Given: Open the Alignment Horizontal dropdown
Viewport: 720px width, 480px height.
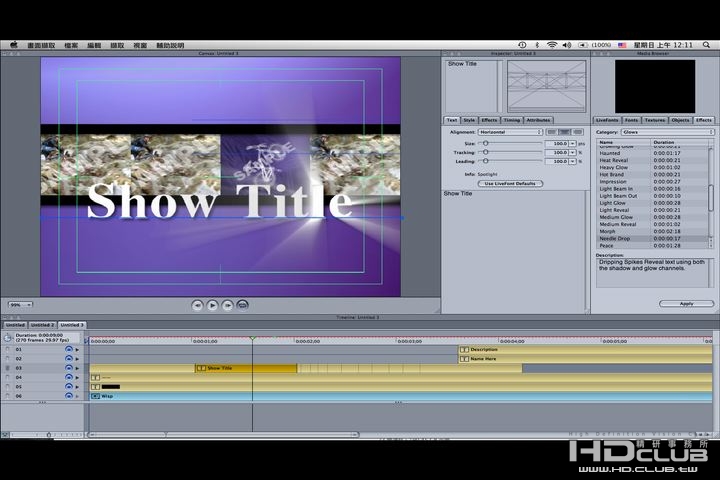Looking at the screenshot, I should coord(510,132).
